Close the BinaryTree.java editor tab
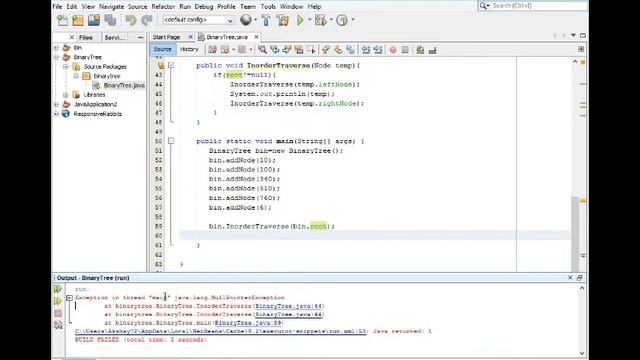The image size is (640, 360). tap(256, 37)
